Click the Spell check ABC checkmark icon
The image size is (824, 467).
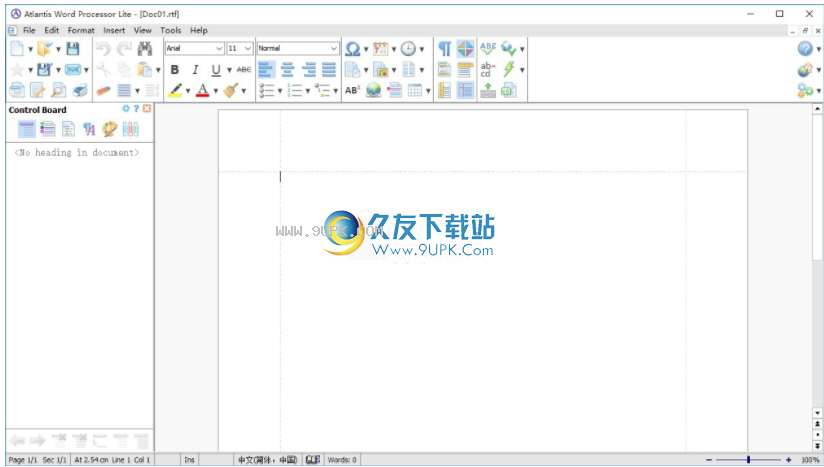click(488, 48)
